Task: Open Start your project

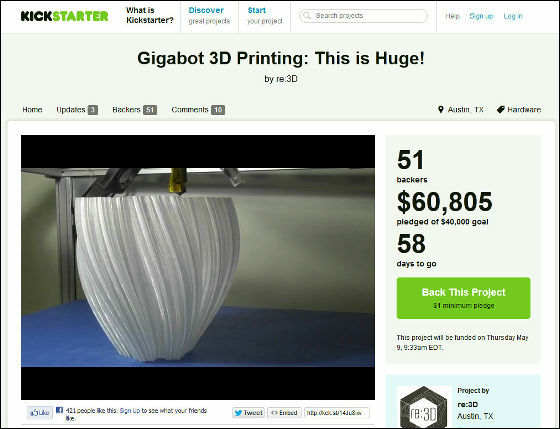Action: pos(265,16)
